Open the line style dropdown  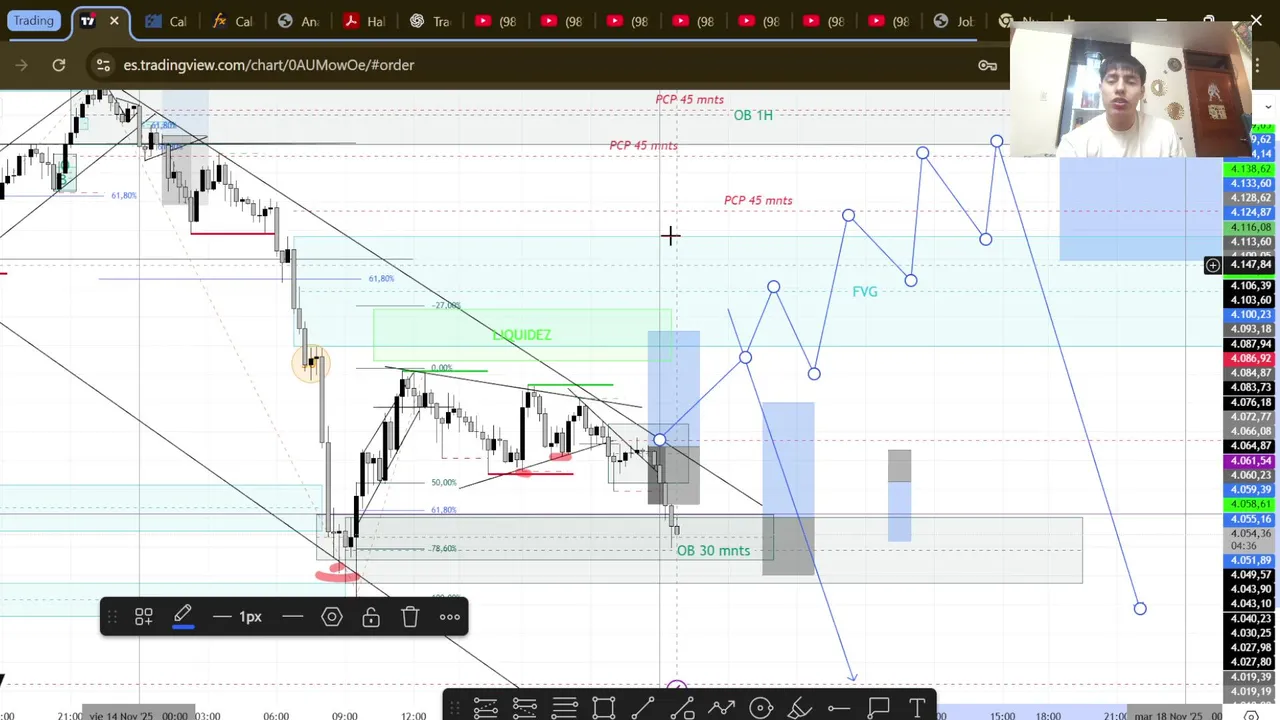coord(292,617)
